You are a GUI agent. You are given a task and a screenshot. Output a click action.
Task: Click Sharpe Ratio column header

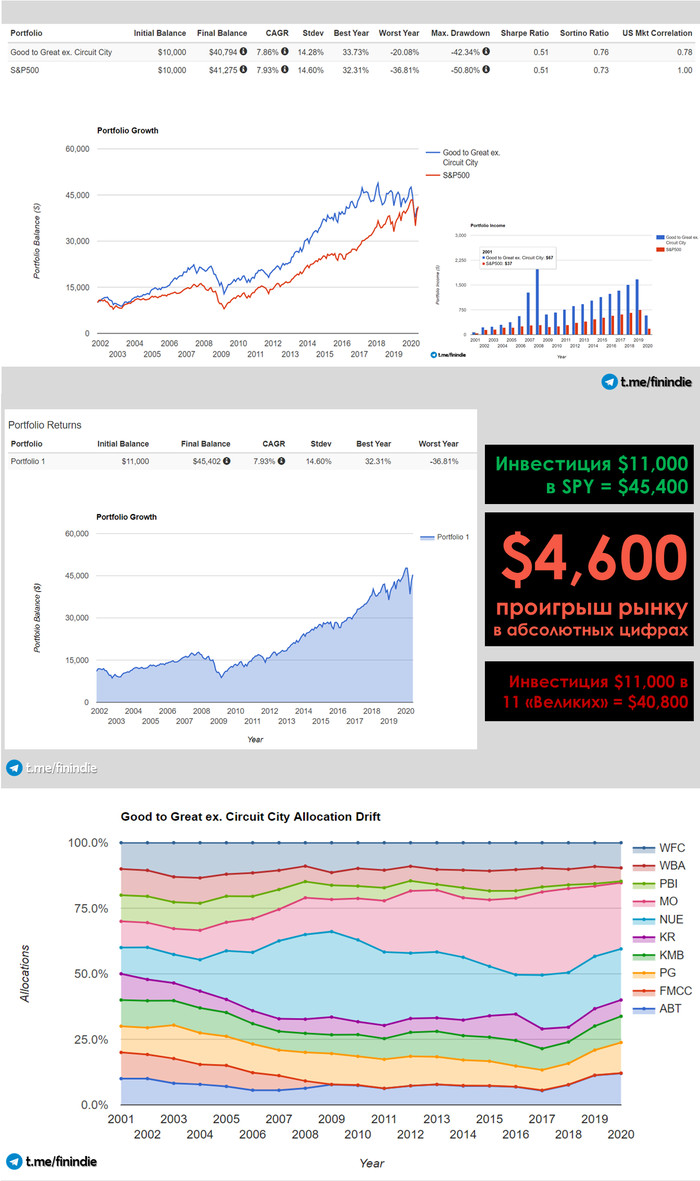pos(524,33)
